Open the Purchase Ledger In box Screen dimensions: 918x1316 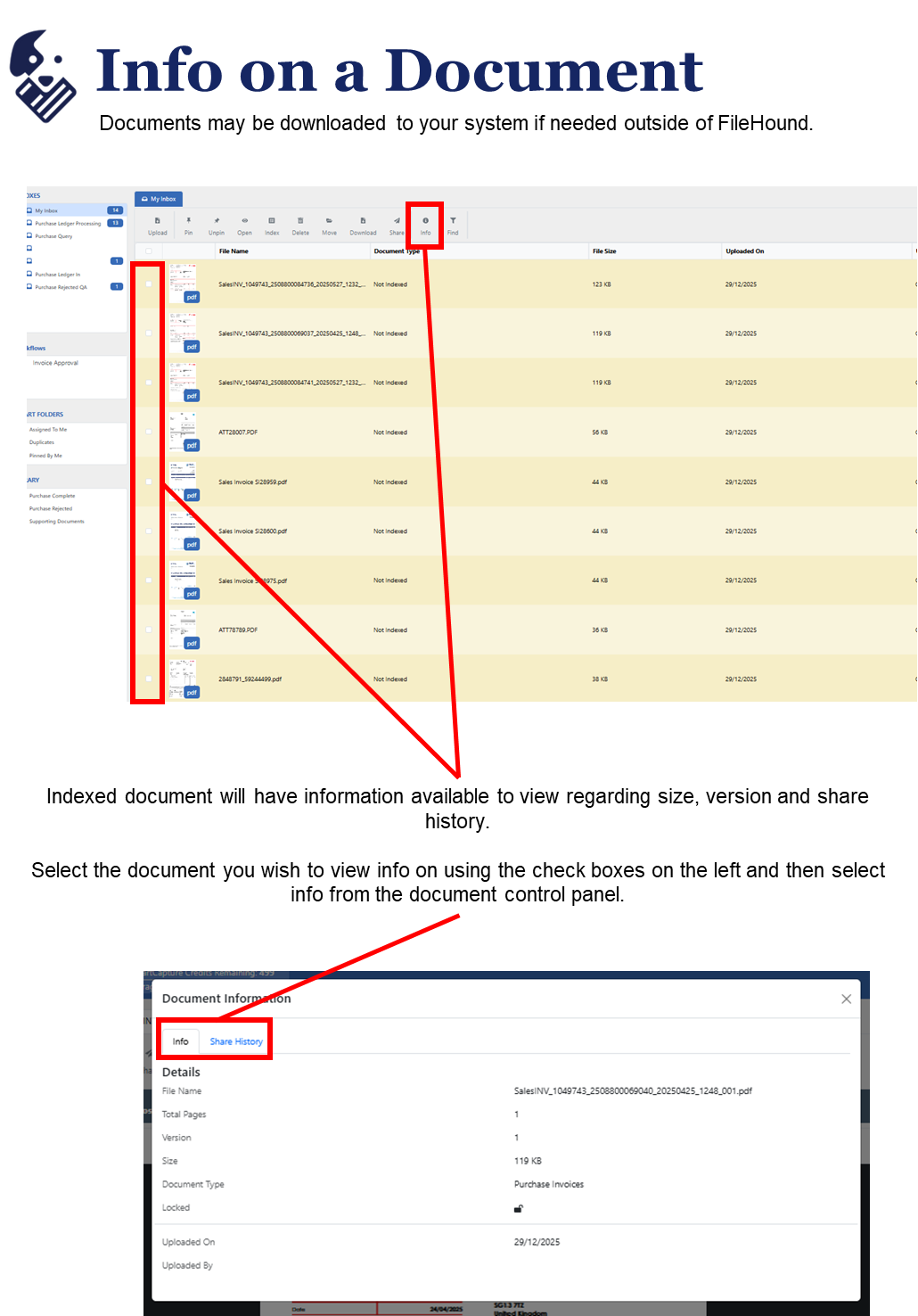[57, 275]
